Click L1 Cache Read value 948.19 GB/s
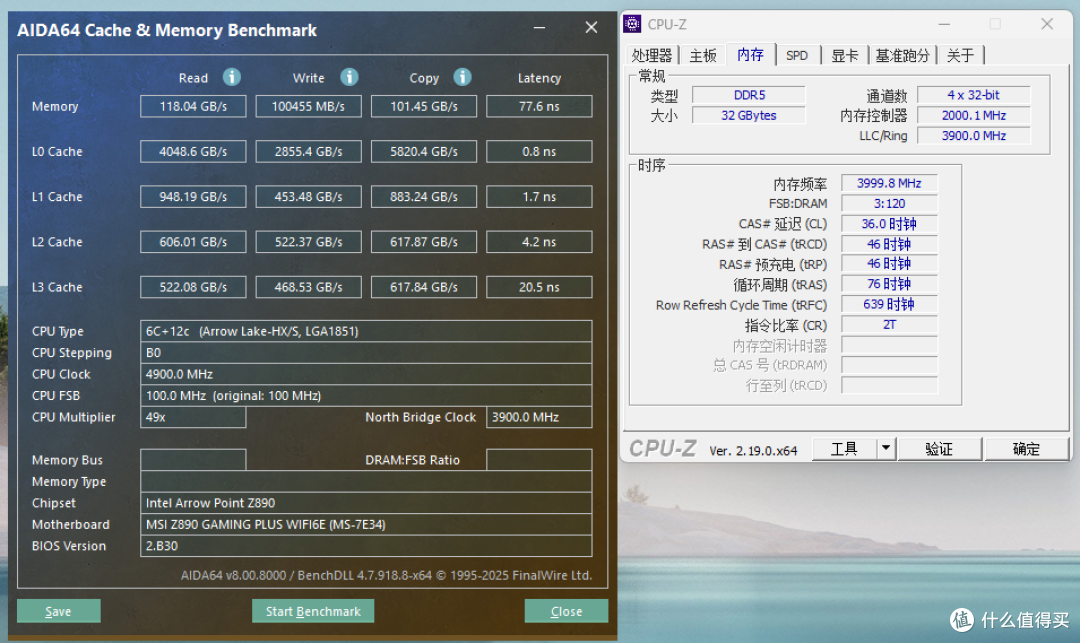 [x=193, y=197]
